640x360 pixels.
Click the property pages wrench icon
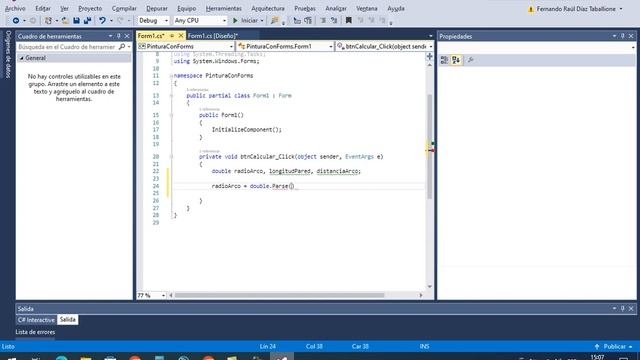471,60
